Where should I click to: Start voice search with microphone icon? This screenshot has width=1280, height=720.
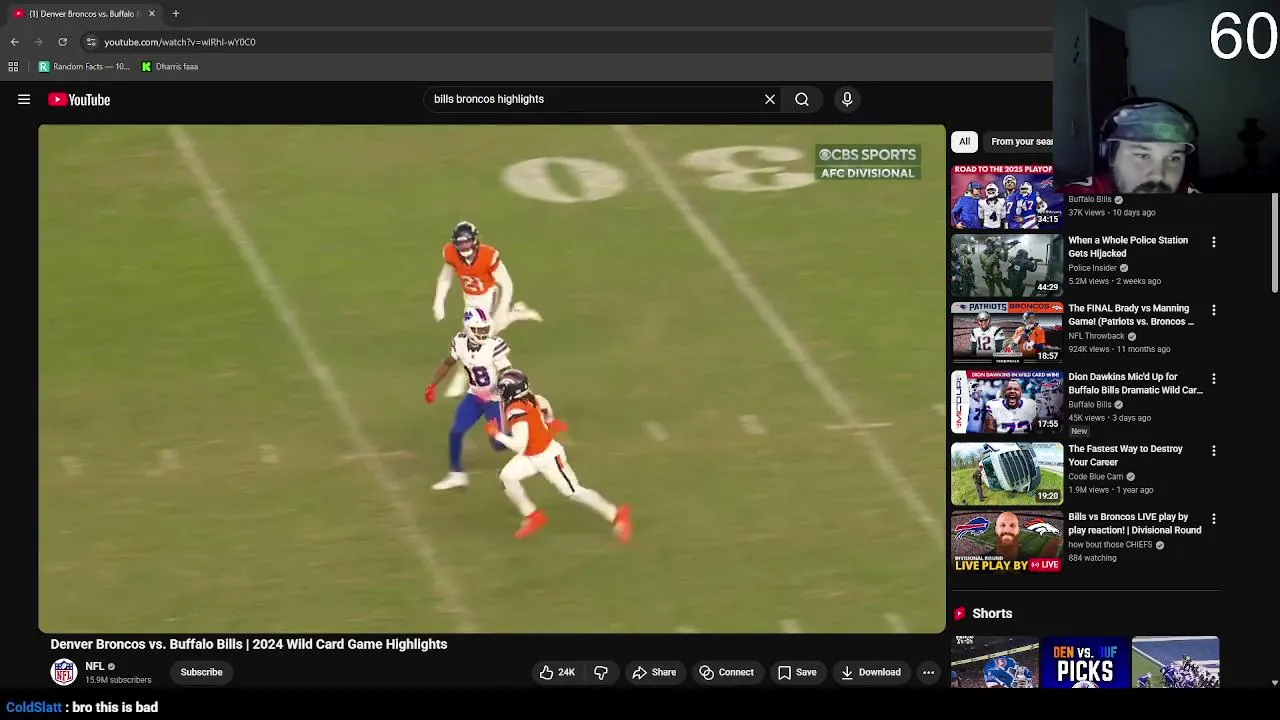[847, 99]
